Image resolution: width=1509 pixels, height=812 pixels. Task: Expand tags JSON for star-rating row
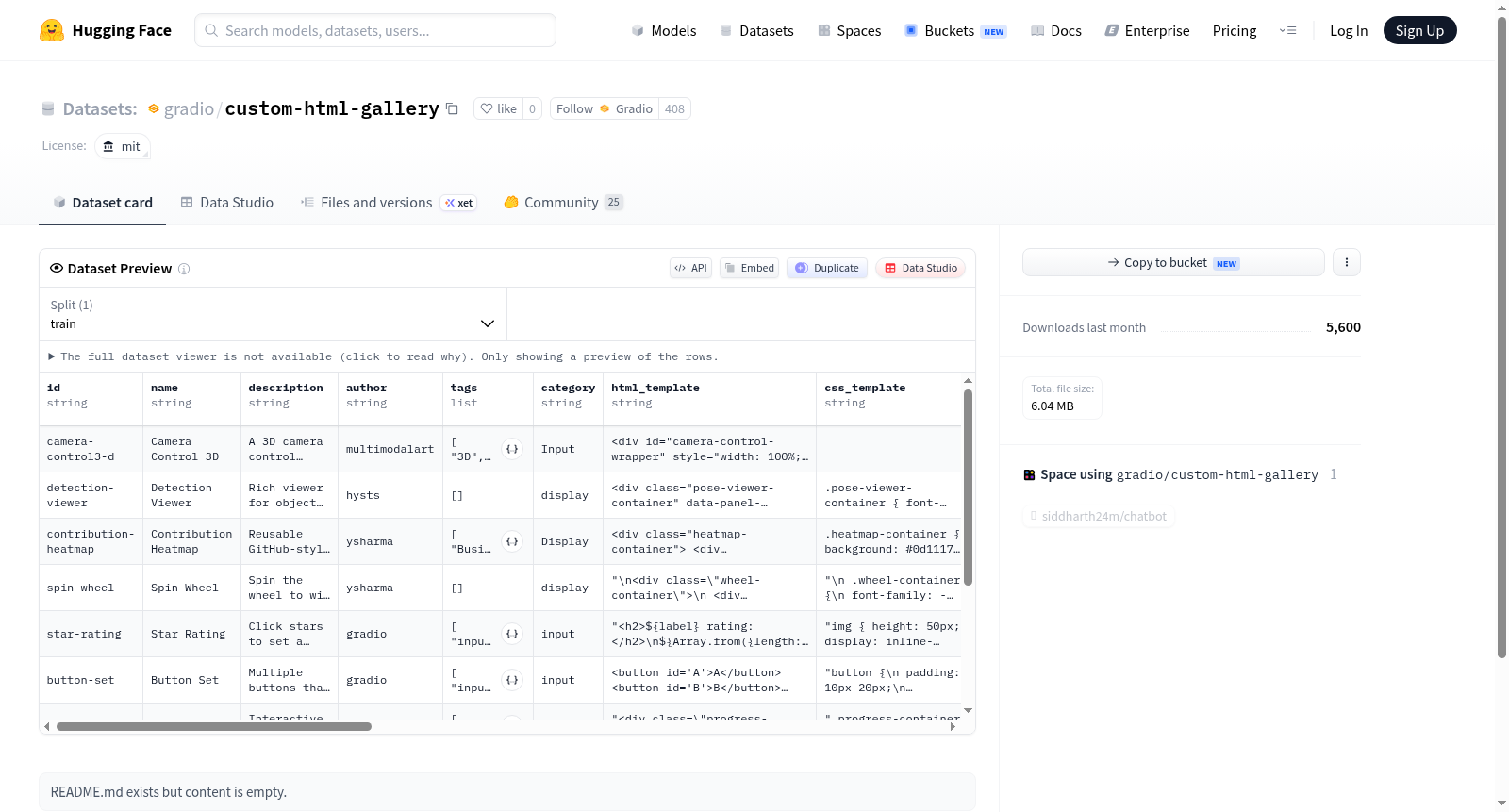point(512,634)
